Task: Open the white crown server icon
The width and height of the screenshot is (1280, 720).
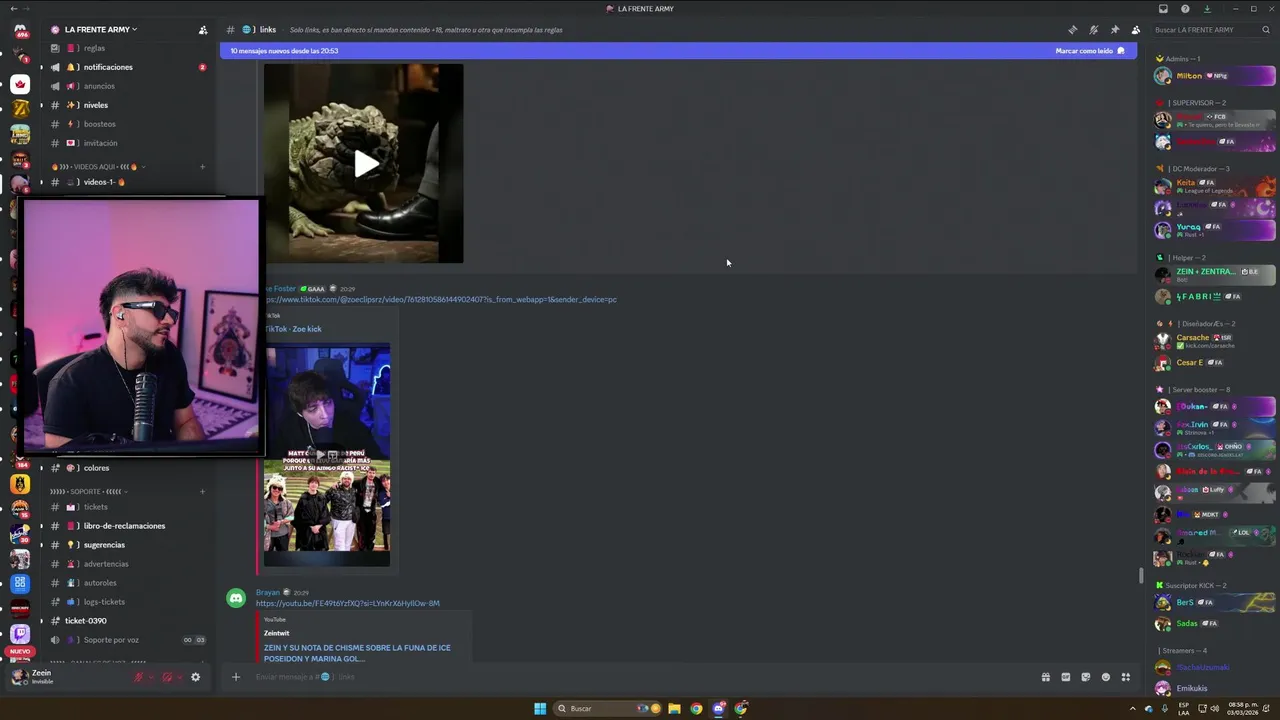Action: click(x=20, y=83)
